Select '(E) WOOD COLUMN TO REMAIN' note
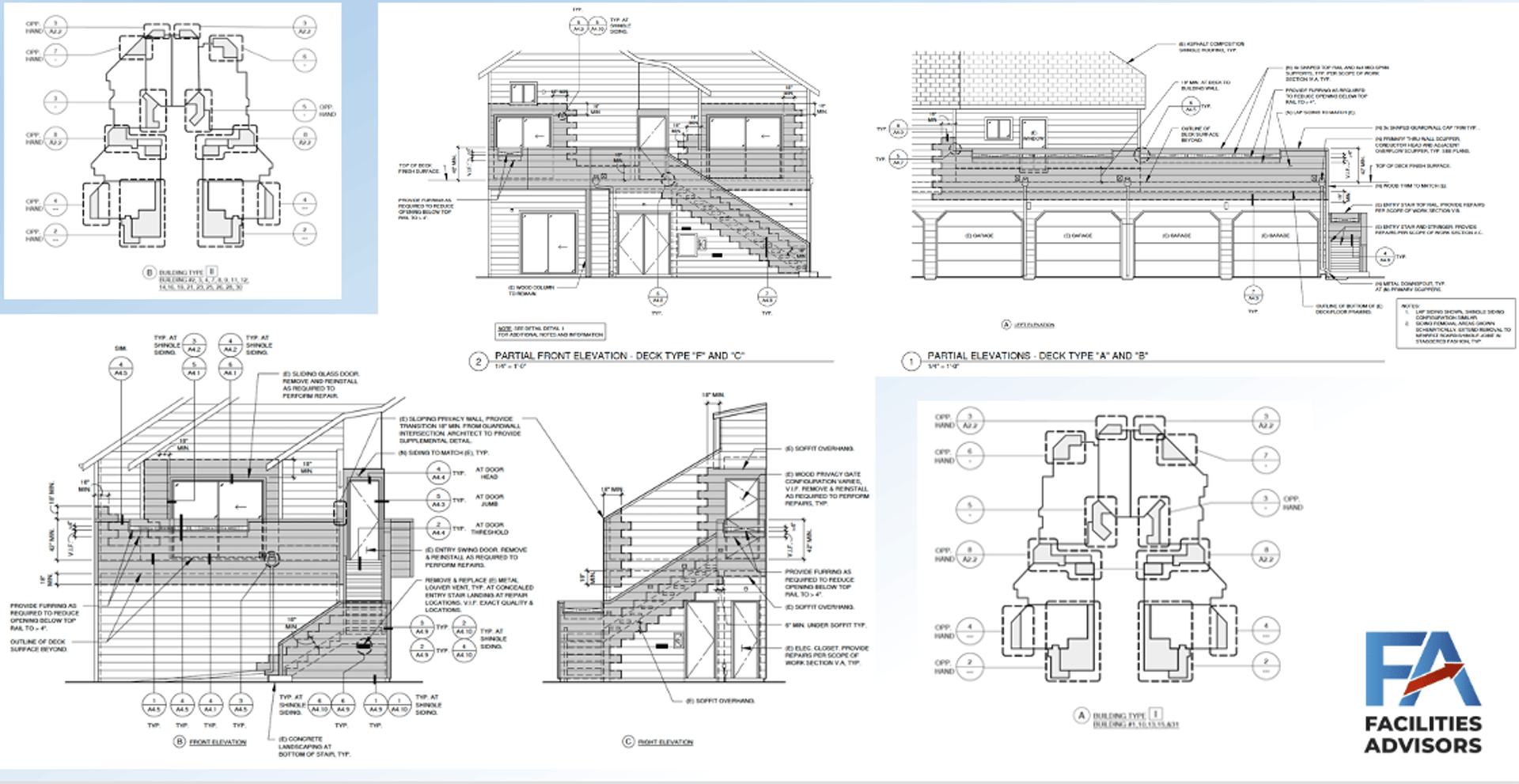The width and height of the screenshot is (1519, 784). [x=531, y=290]
